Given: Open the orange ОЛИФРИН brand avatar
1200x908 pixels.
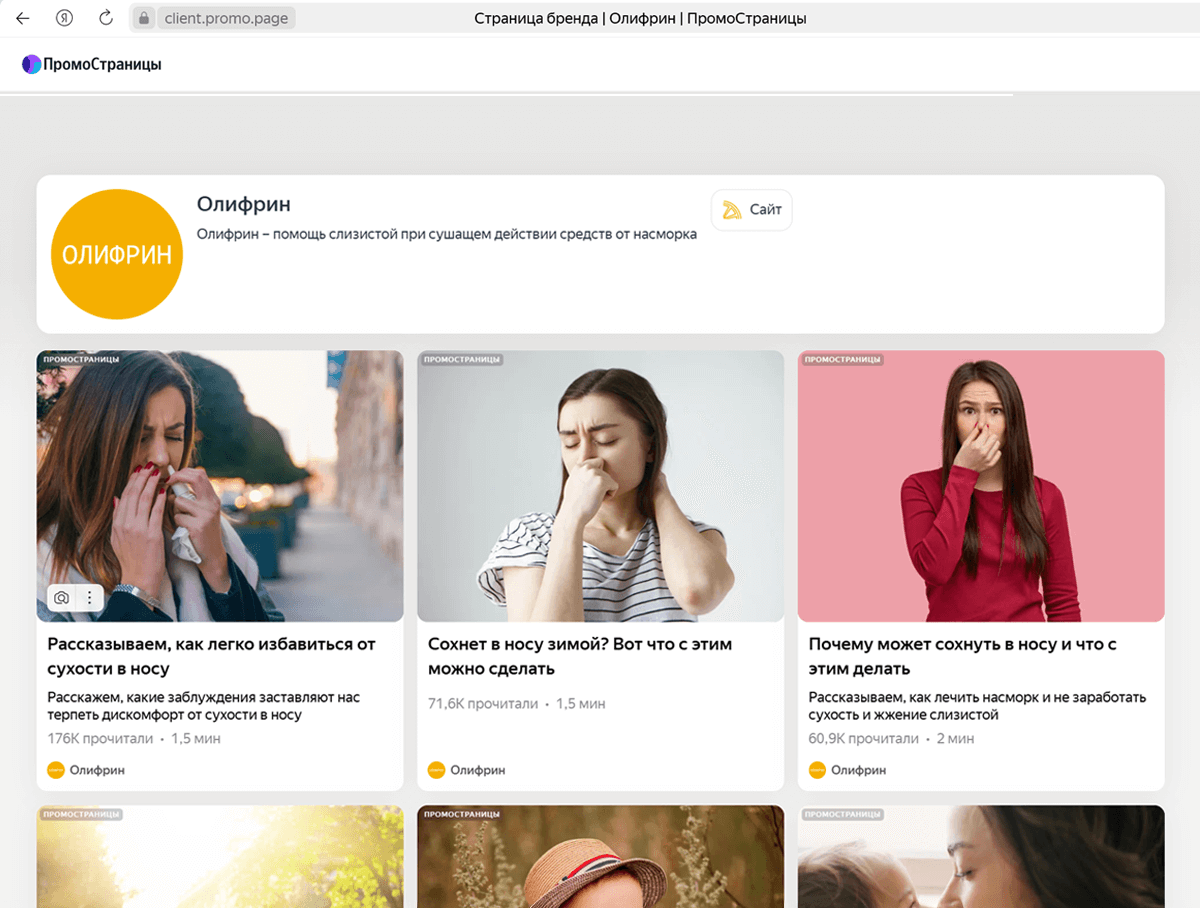Looking at the screenshot, I should click(117, 254).
